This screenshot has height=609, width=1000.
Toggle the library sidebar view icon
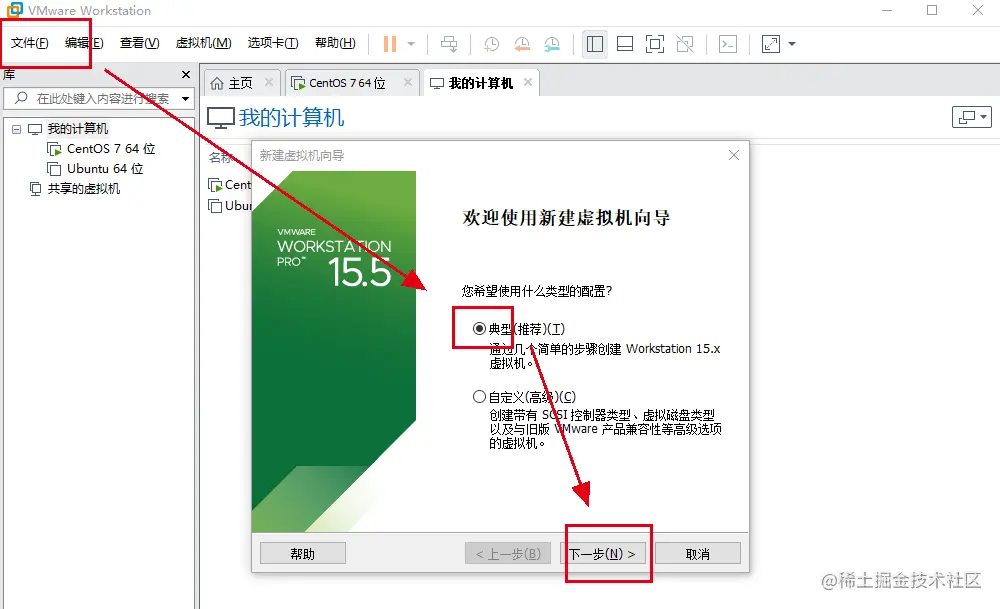(x=594, y=43)
